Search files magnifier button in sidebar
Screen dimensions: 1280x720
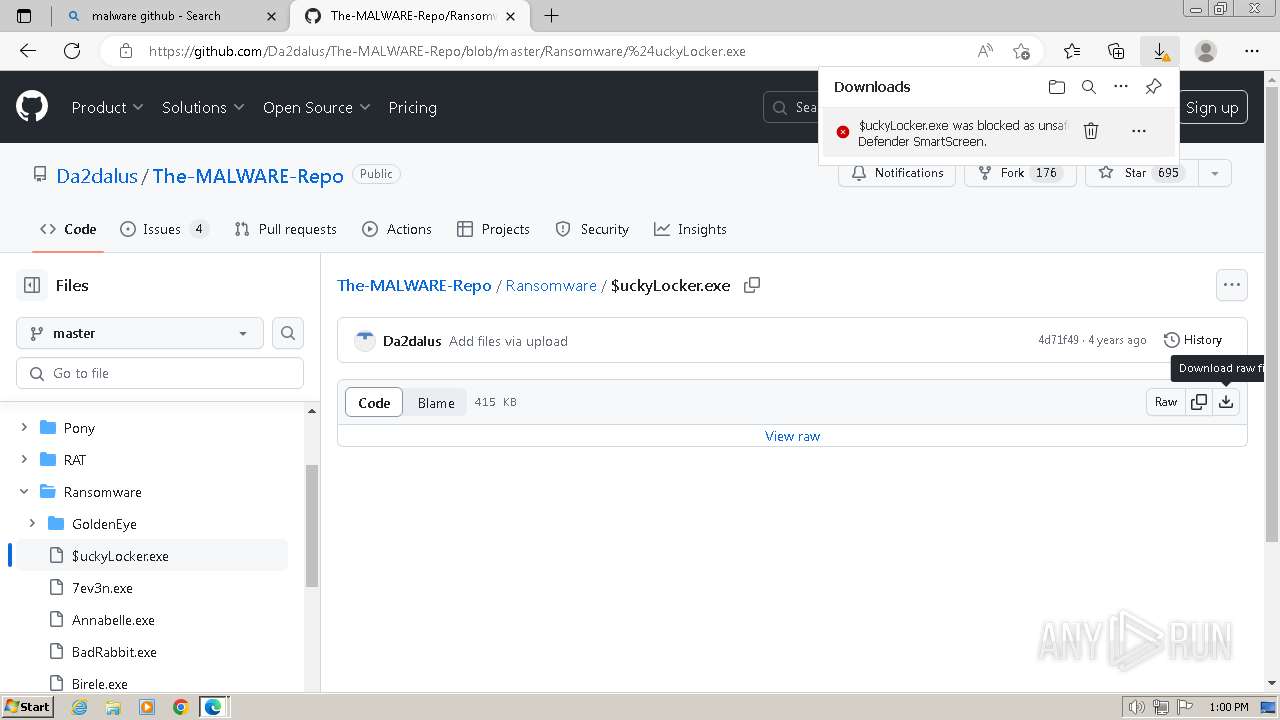click(x=288, y=333)
